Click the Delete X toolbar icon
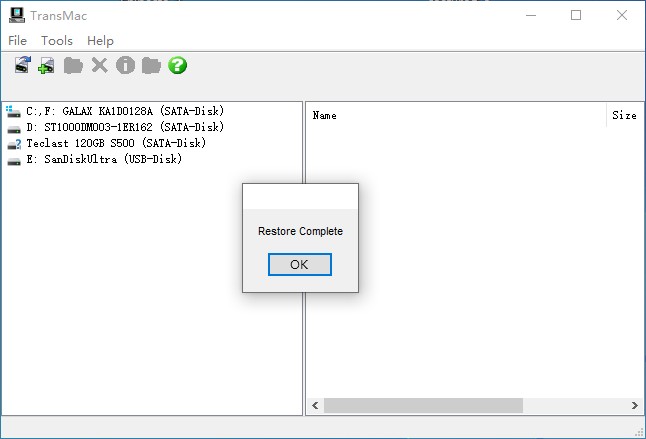 click(x=99, y=65)
